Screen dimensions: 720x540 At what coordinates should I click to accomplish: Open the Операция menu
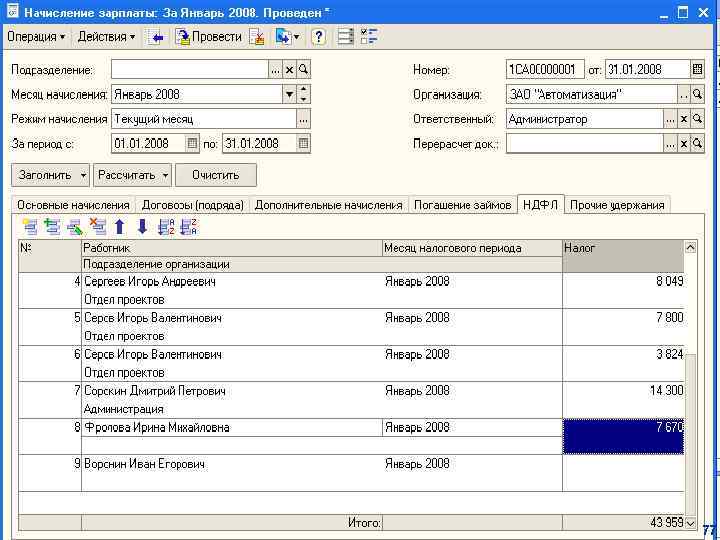[x=36, y=37]
